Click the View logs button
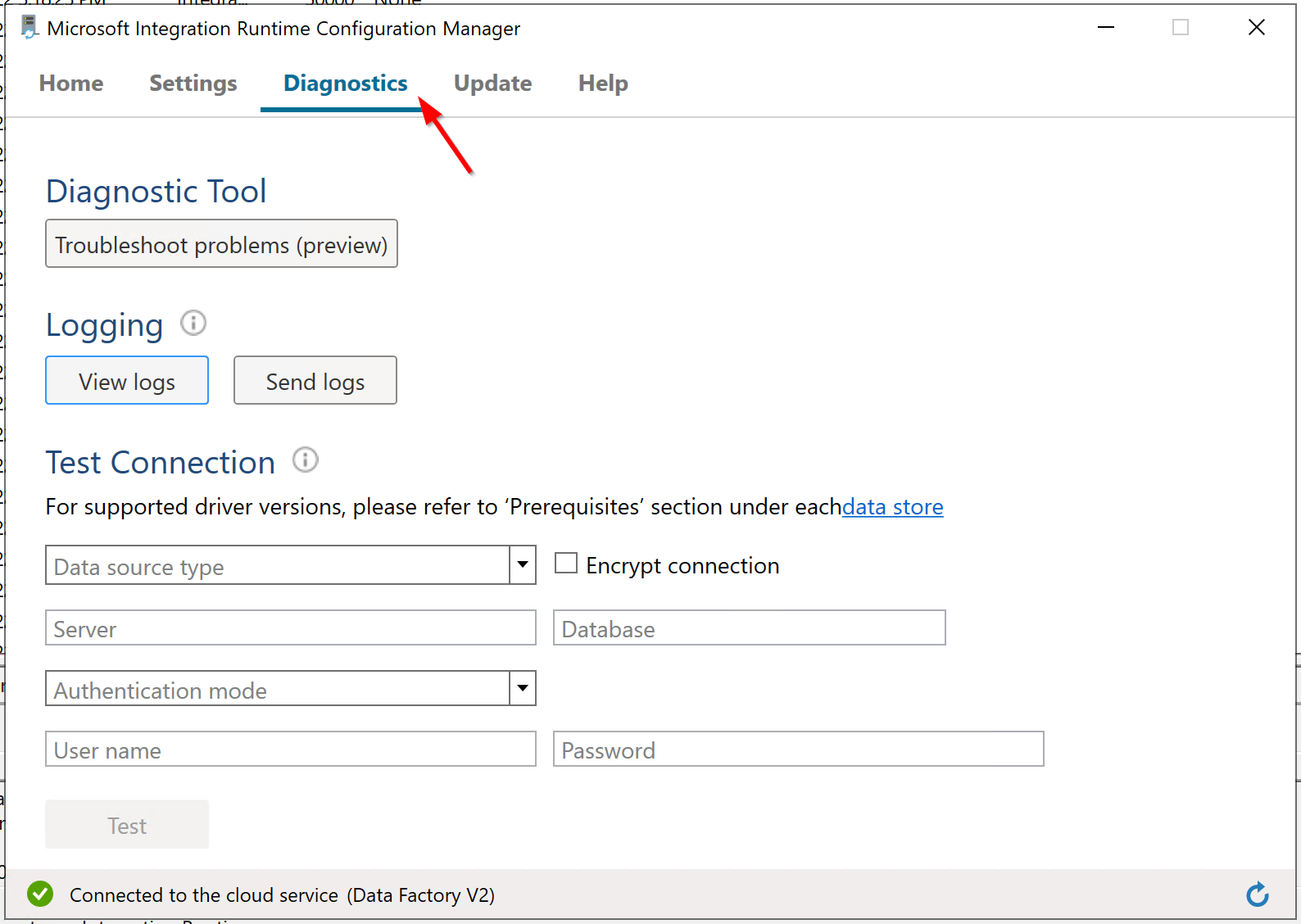 coord(127,381)
